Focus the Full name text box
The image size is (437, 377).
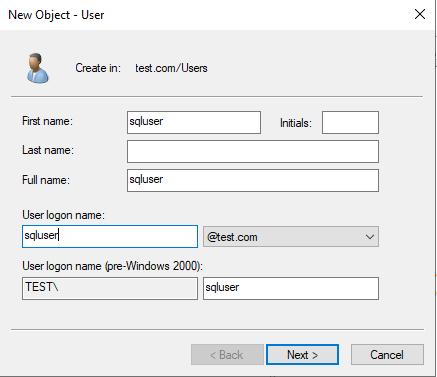click(x=253, y=180)
